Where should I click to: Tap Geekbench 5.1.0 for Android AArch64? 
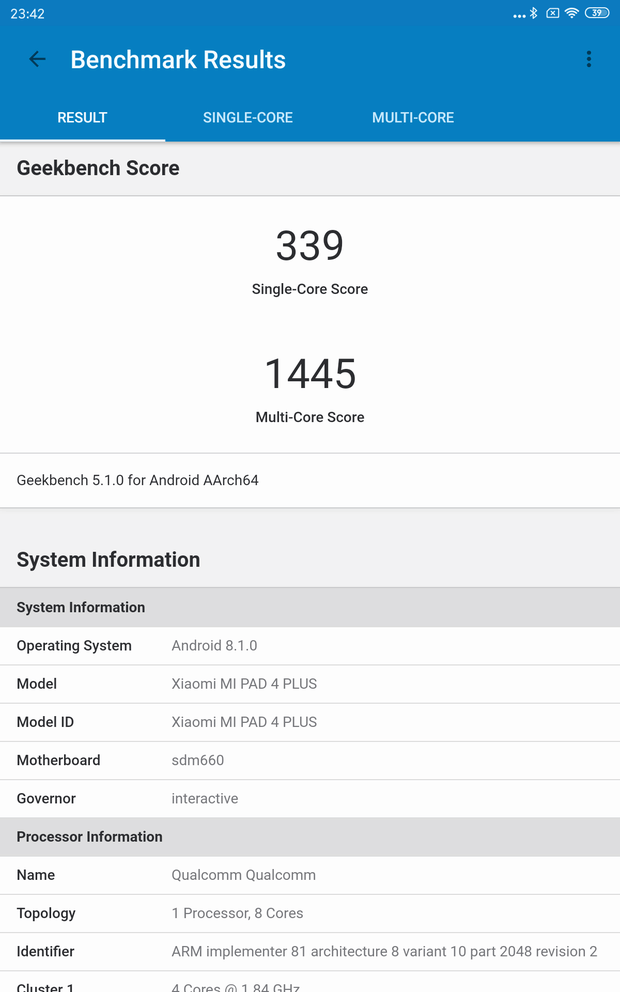tap(137, 480)
